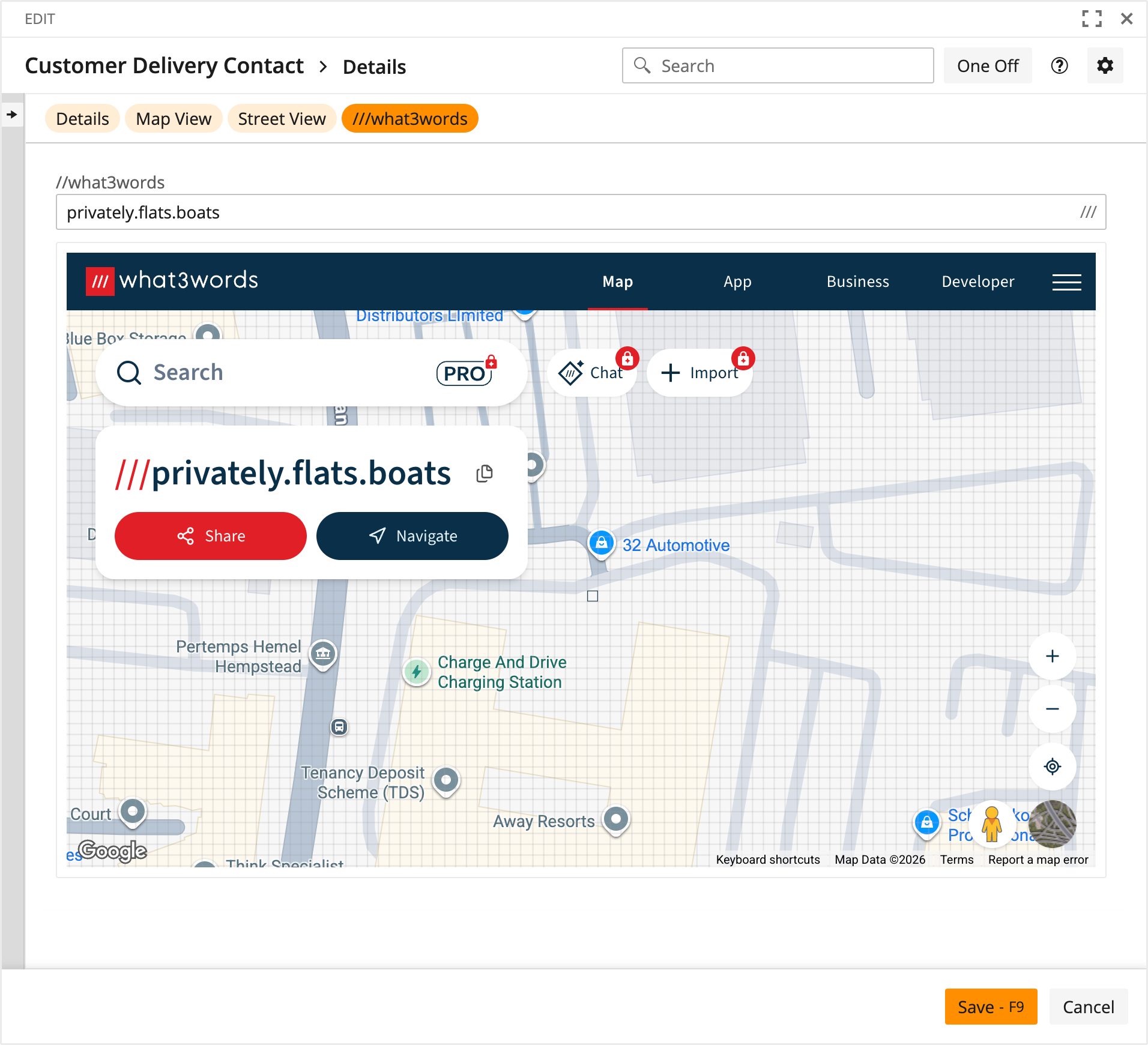Click the top Search input field
Screen dimensions: 1148x1045
[x=778, y=65]
